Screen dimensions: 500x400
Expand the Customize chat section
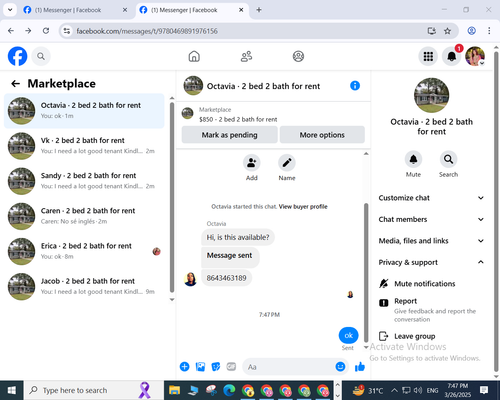[x=431, y=198]
